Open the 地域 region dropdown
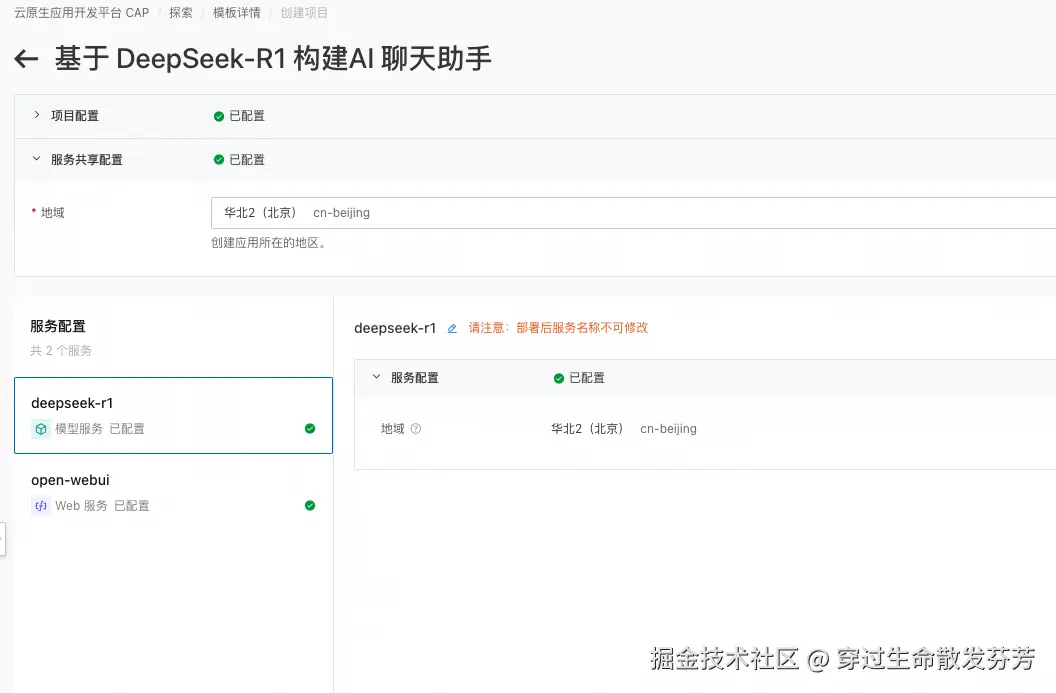1056x693 pixels. [632, 213]
